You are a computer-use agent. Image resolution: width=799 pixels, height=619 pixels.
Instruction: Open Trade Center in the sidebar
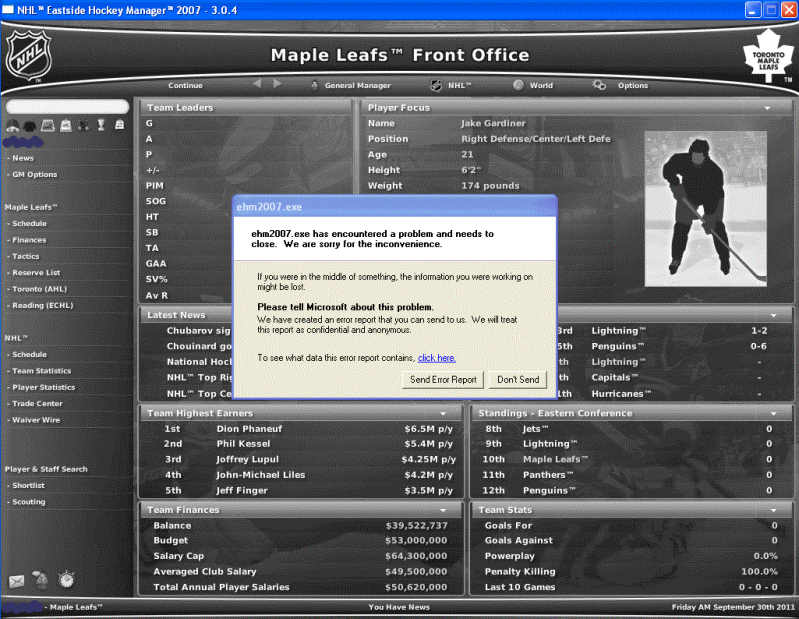(x=38, y=403)
